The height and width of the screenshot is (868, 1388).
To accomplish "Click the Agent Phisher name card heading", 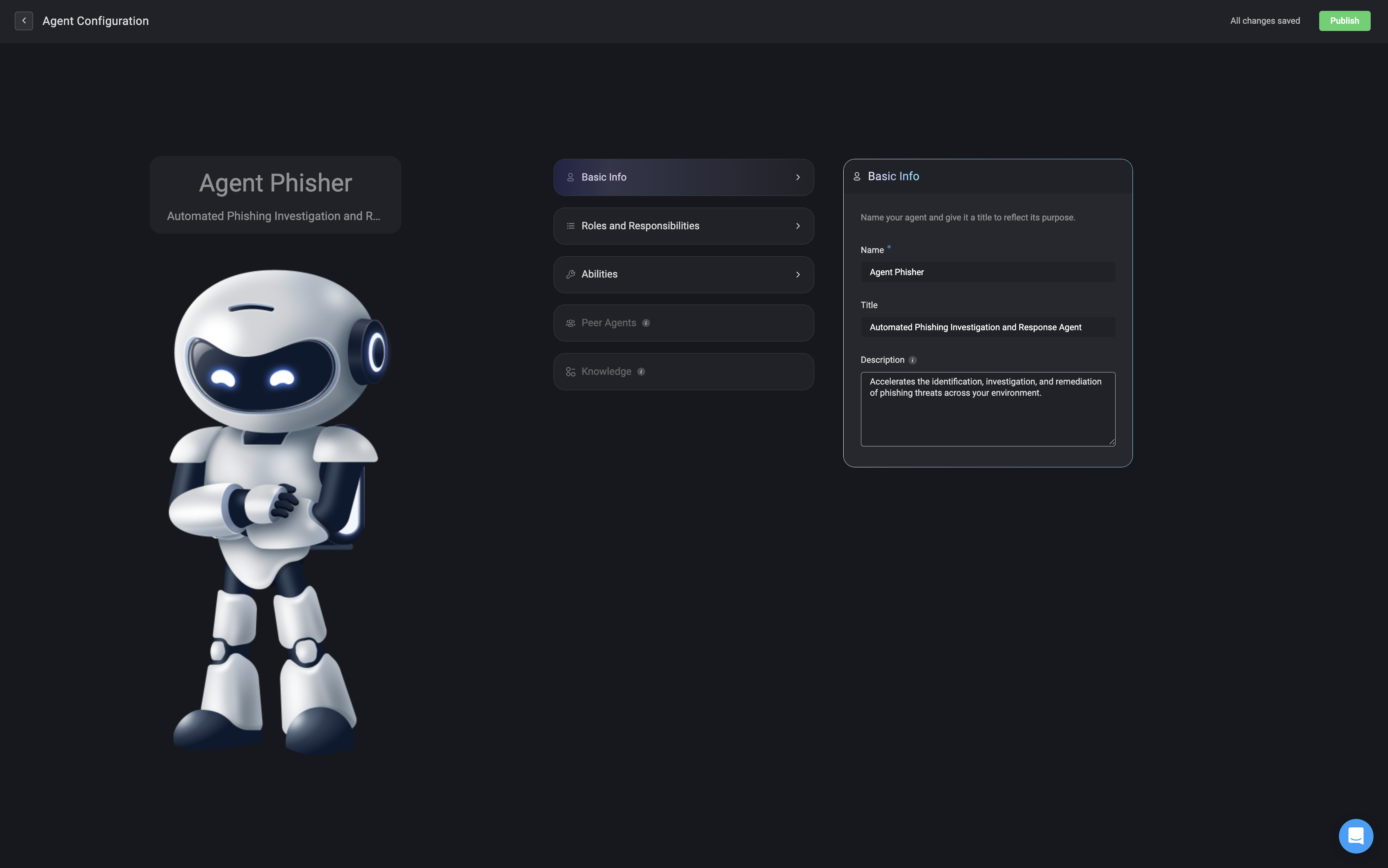I will [x=275, y=183].
